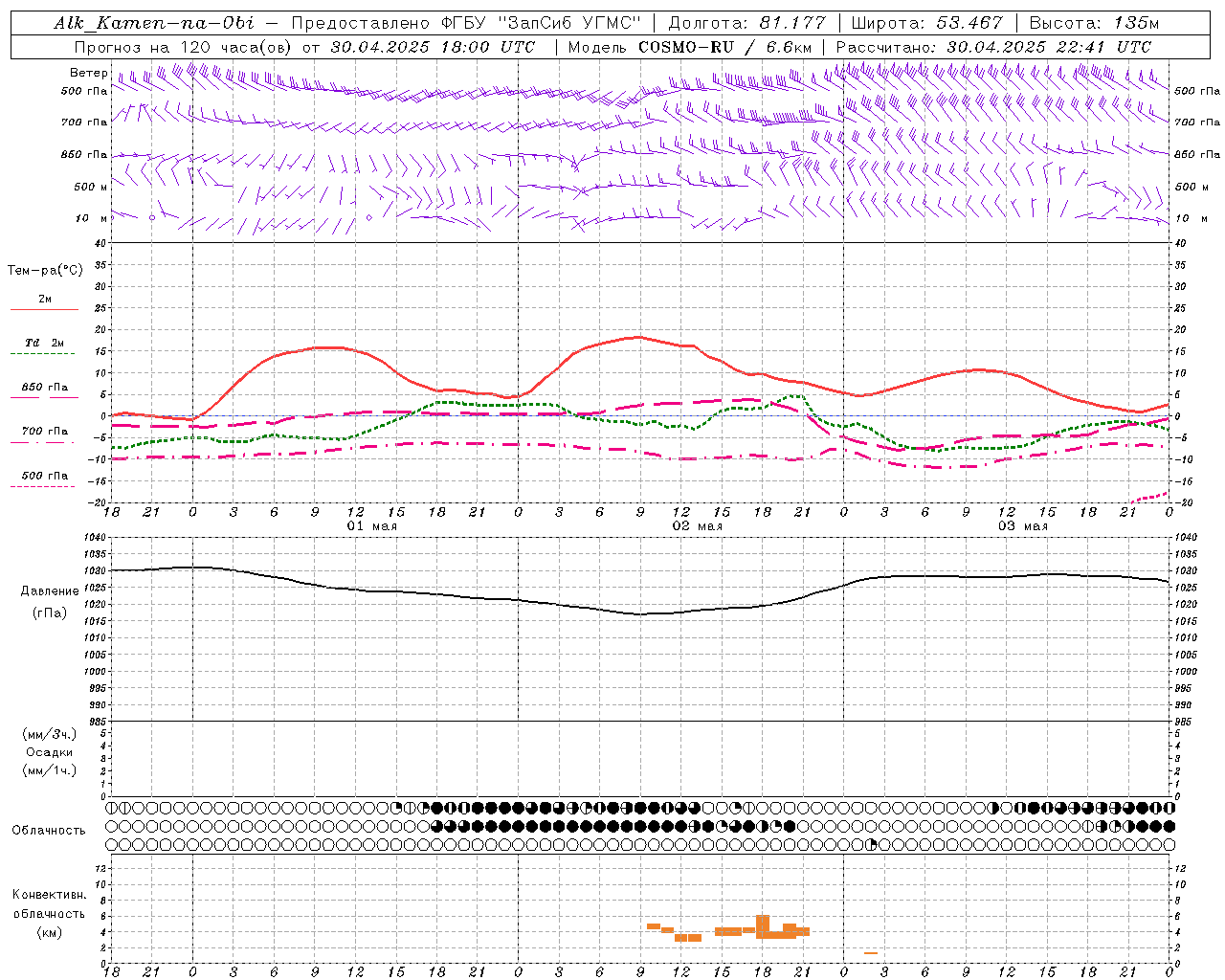The width and height of the screenshot is (1225, 980).
Task: Click the 'Конвективн.' convective cloud label
Action: [x=50, y=895]
